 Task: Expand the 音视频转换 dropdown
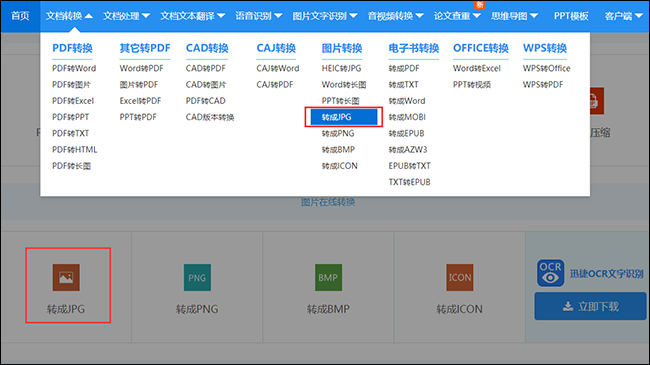[395, 16]
